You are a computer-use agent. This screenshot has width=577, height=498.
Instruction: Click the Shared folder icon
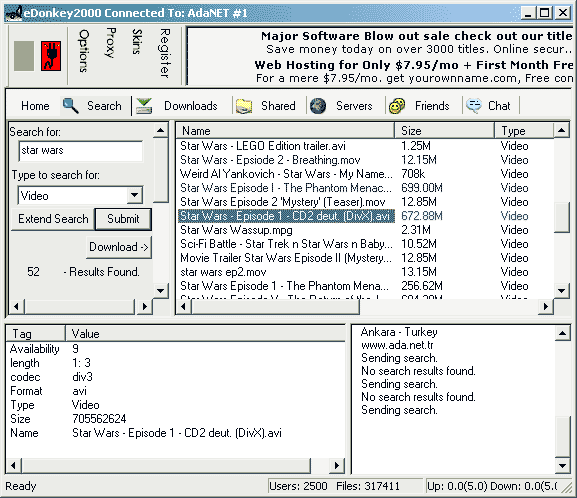pos(244,106)
